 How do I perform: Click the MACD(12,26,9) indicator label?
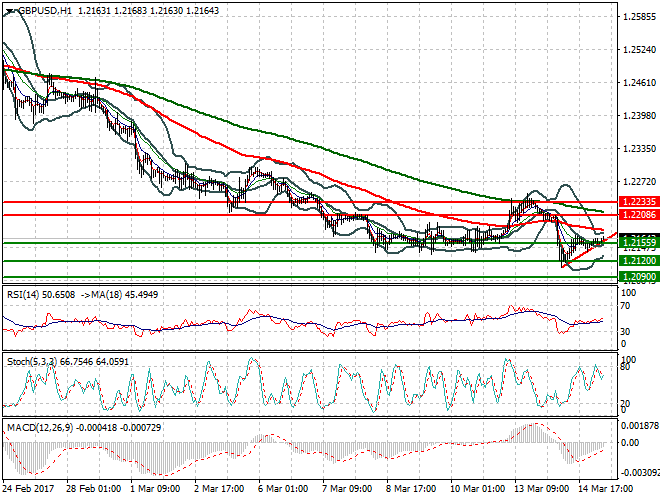(38, 428)
